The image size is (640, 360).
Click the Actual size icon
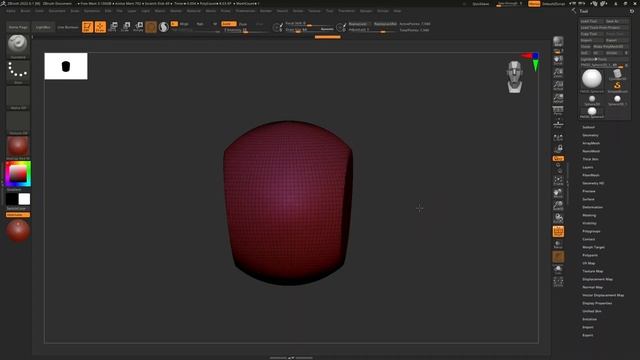click(x=558, y=86)
